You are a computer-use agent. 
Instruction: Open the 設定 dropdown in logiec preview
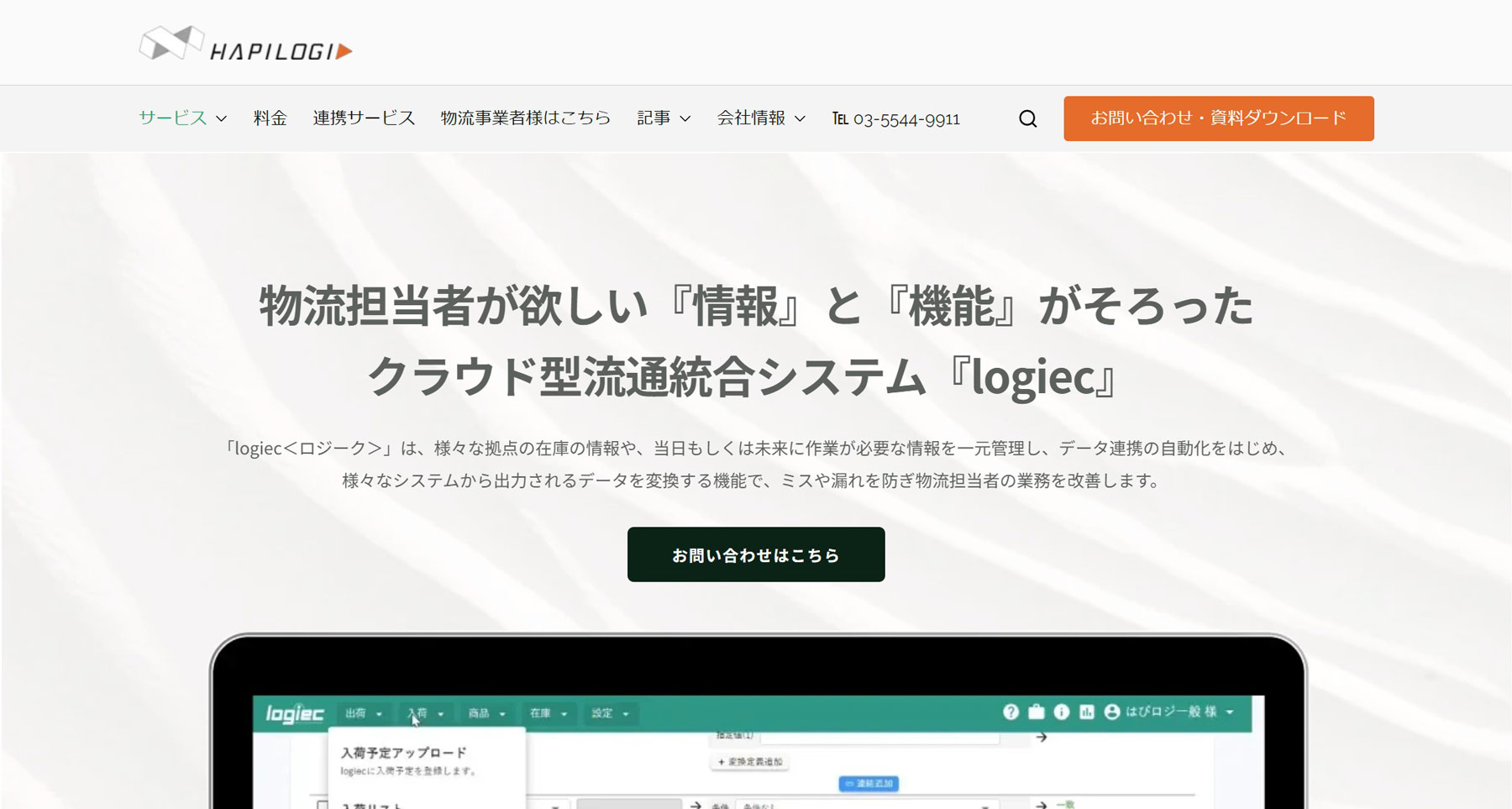click(610, 713)
